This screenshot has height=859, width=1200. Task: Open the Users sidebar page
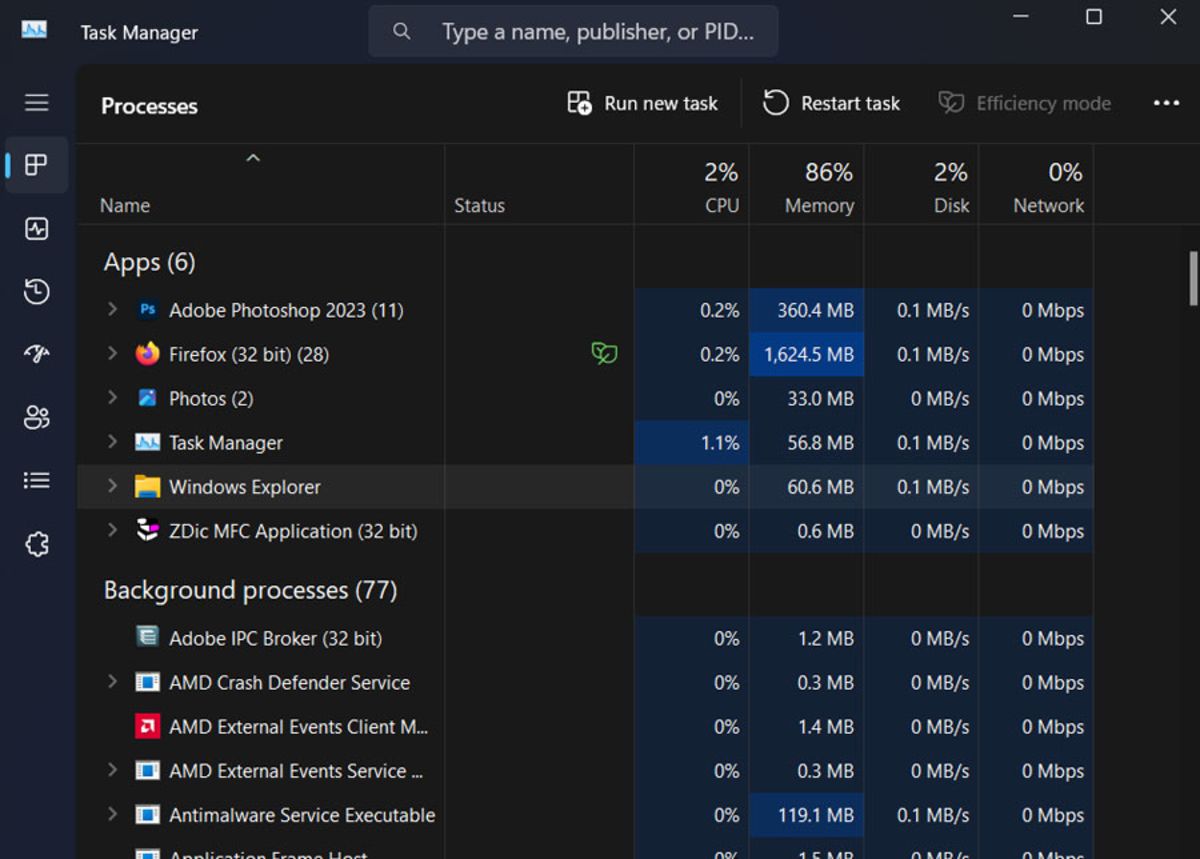click(37, 418)
